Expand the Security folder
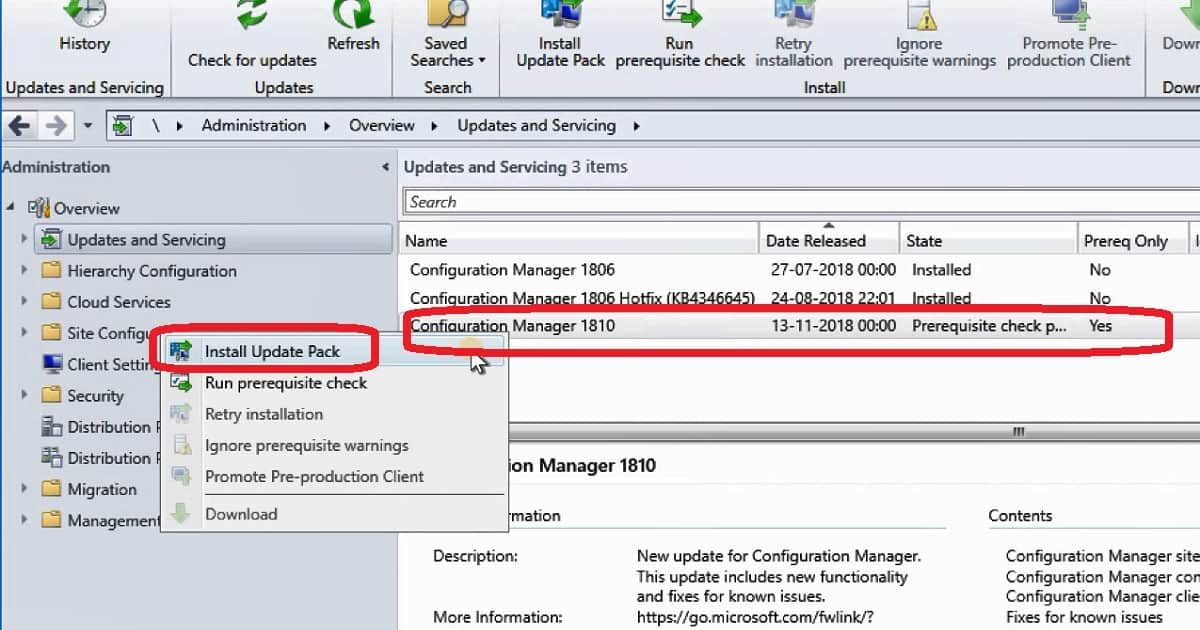 coord(24,396)
